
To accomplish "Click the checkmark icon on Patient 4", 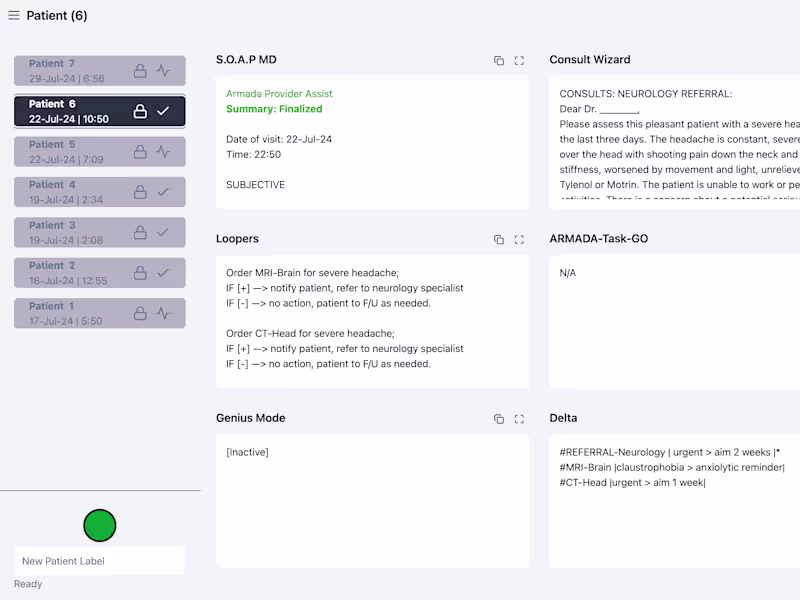I will (x=163, y=192).
